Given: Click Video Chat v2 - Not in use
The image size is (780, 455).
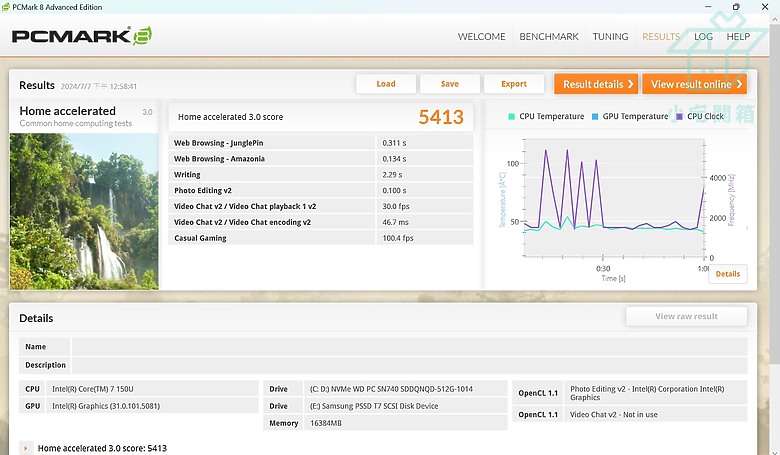Looking at the screenshot, I should (614, 414).
